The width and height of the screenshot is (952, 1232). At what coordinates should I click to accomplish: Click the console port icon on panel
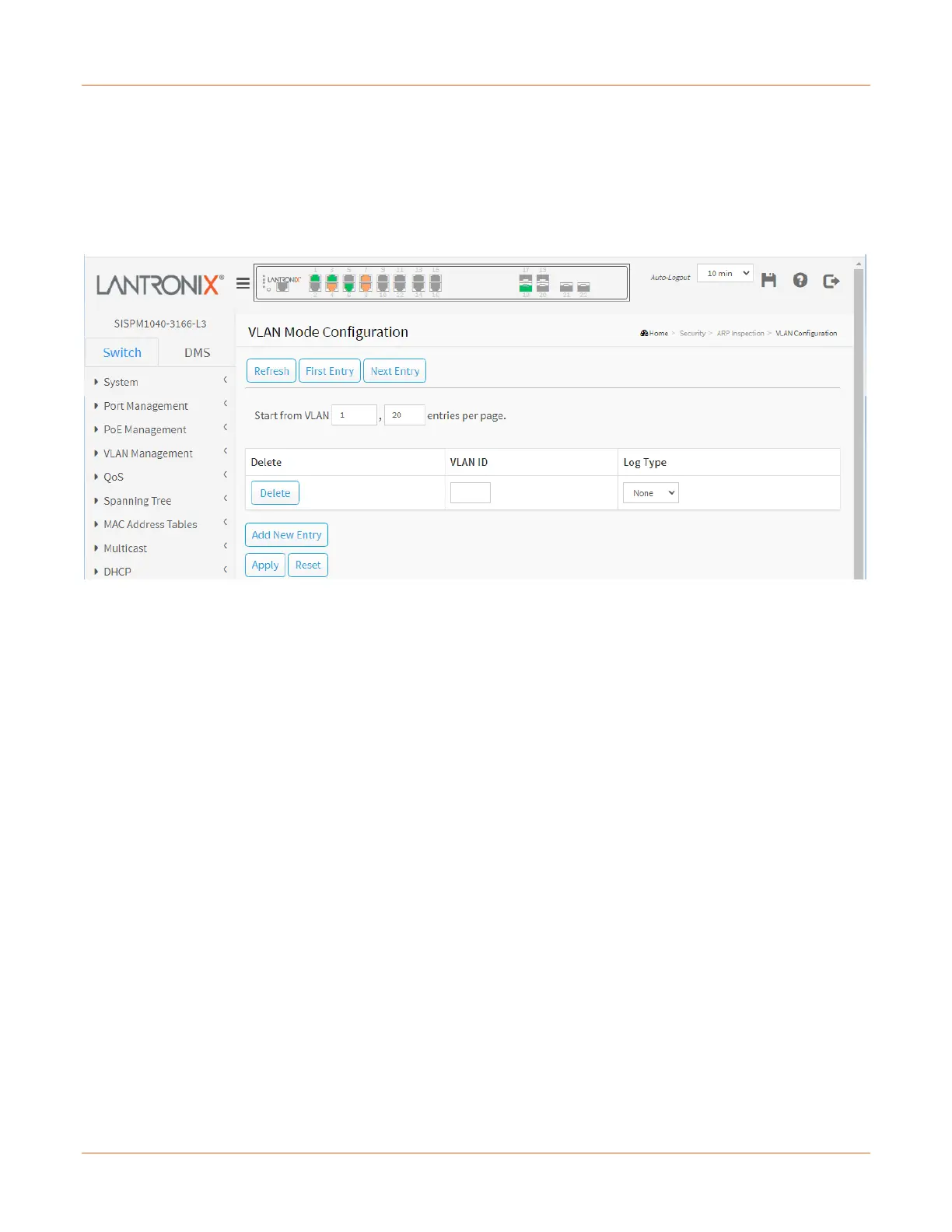coord(283,287)
